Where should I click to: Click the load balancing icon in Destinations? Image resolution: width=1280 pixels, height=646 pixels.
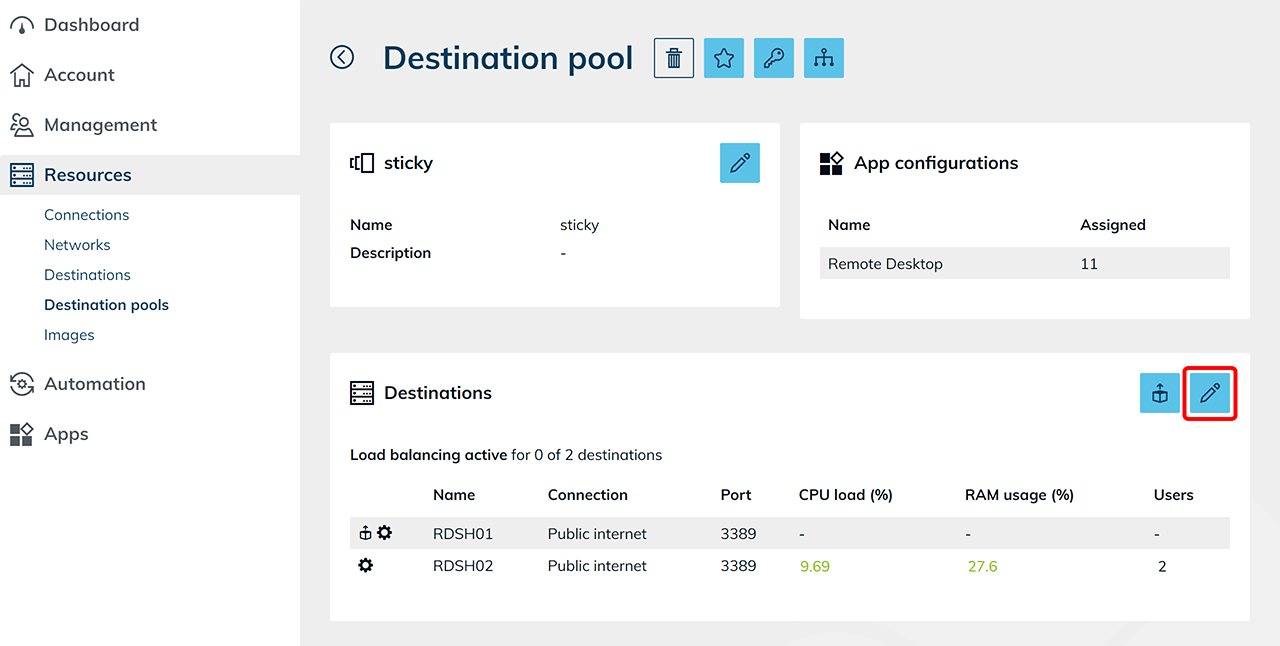[x=1160, y=393]
